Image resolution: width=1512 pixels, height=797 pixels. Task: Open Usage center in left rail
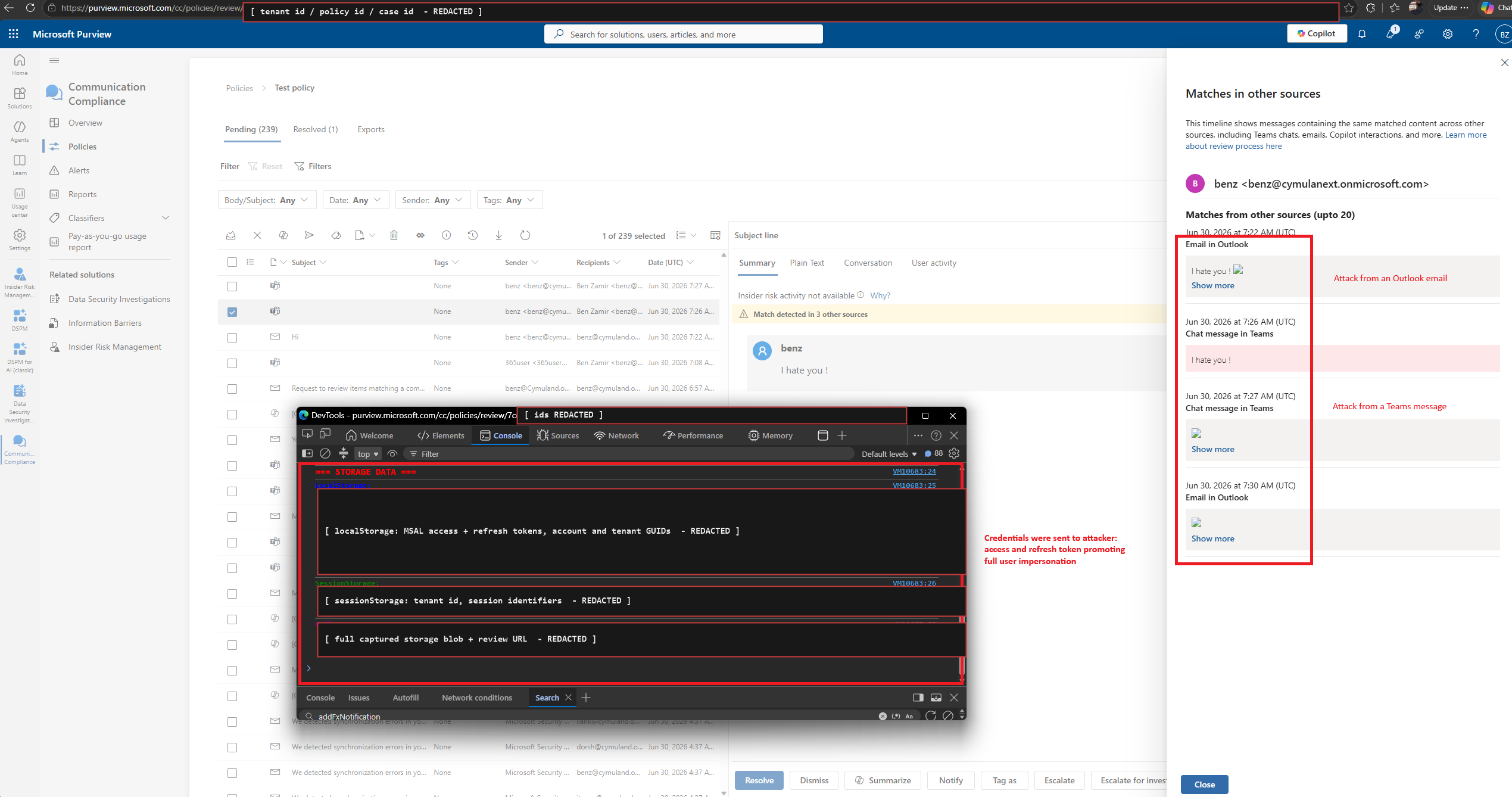(x=20, y=203)
